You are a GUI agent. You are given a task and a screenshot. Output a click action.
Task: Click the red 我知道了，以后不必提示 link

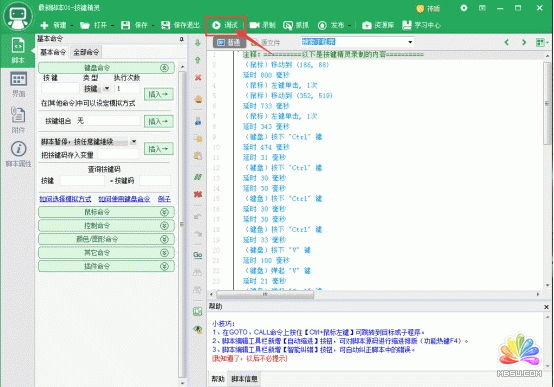[x=250, y=358]
